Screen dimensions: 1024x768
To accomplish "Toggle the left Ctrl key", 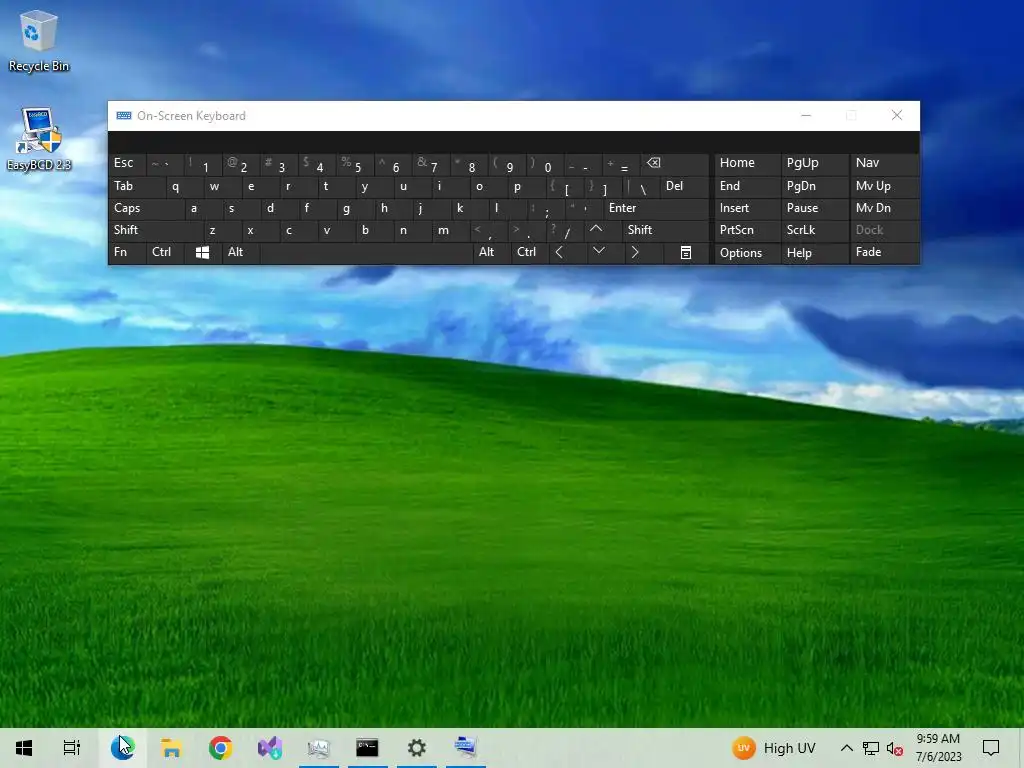I will (x=165, y=252).
